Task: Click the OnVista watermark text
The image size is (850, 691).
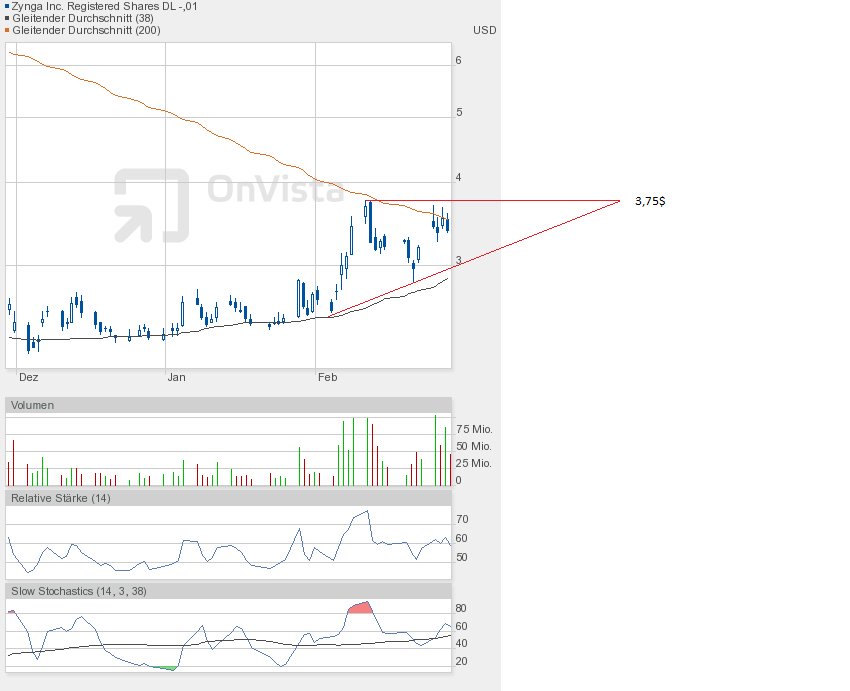Action: [x=275, y=189]
